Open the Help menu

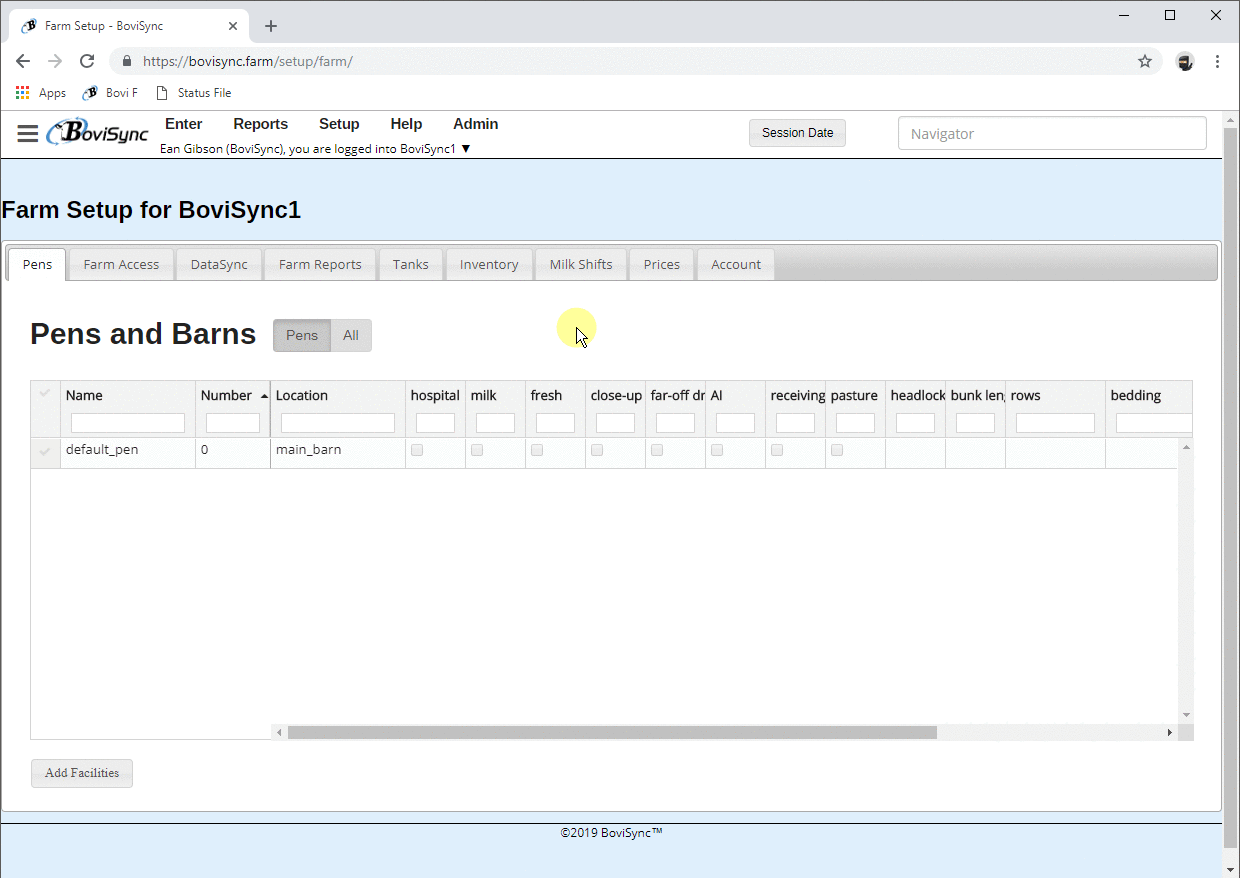[406, 124]
